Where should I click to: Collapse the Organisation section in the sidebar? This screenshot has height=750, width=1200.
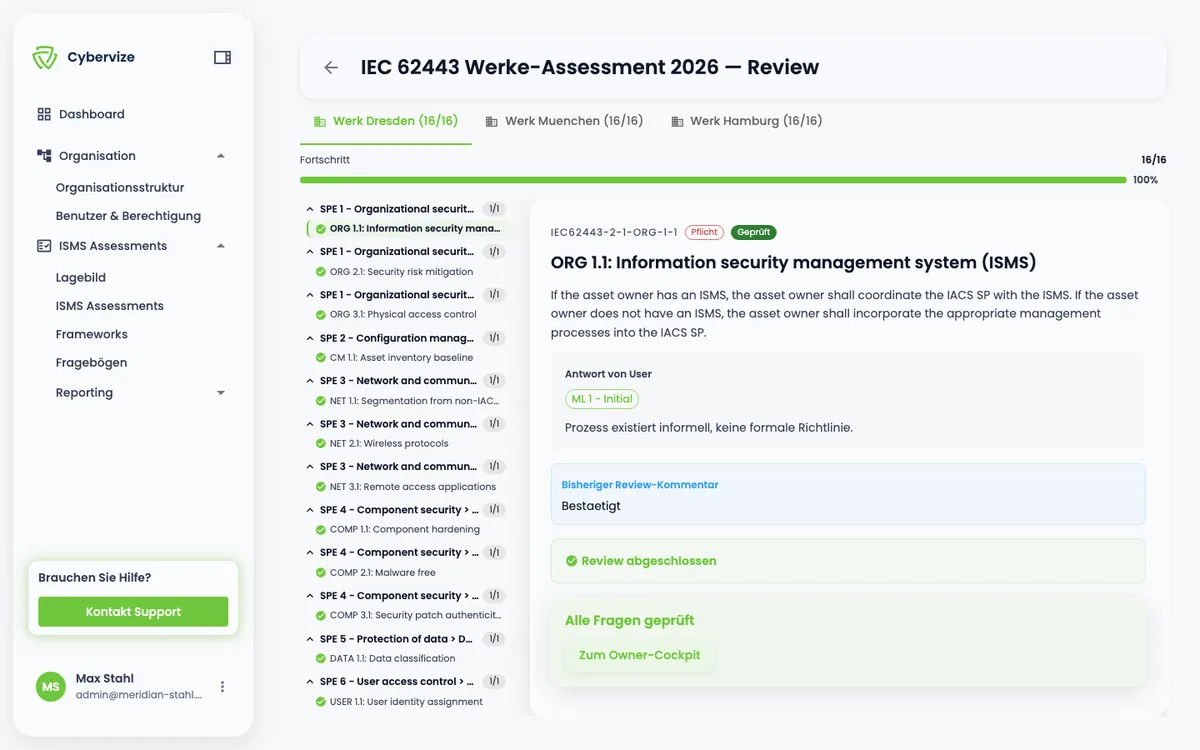(222, 155)
